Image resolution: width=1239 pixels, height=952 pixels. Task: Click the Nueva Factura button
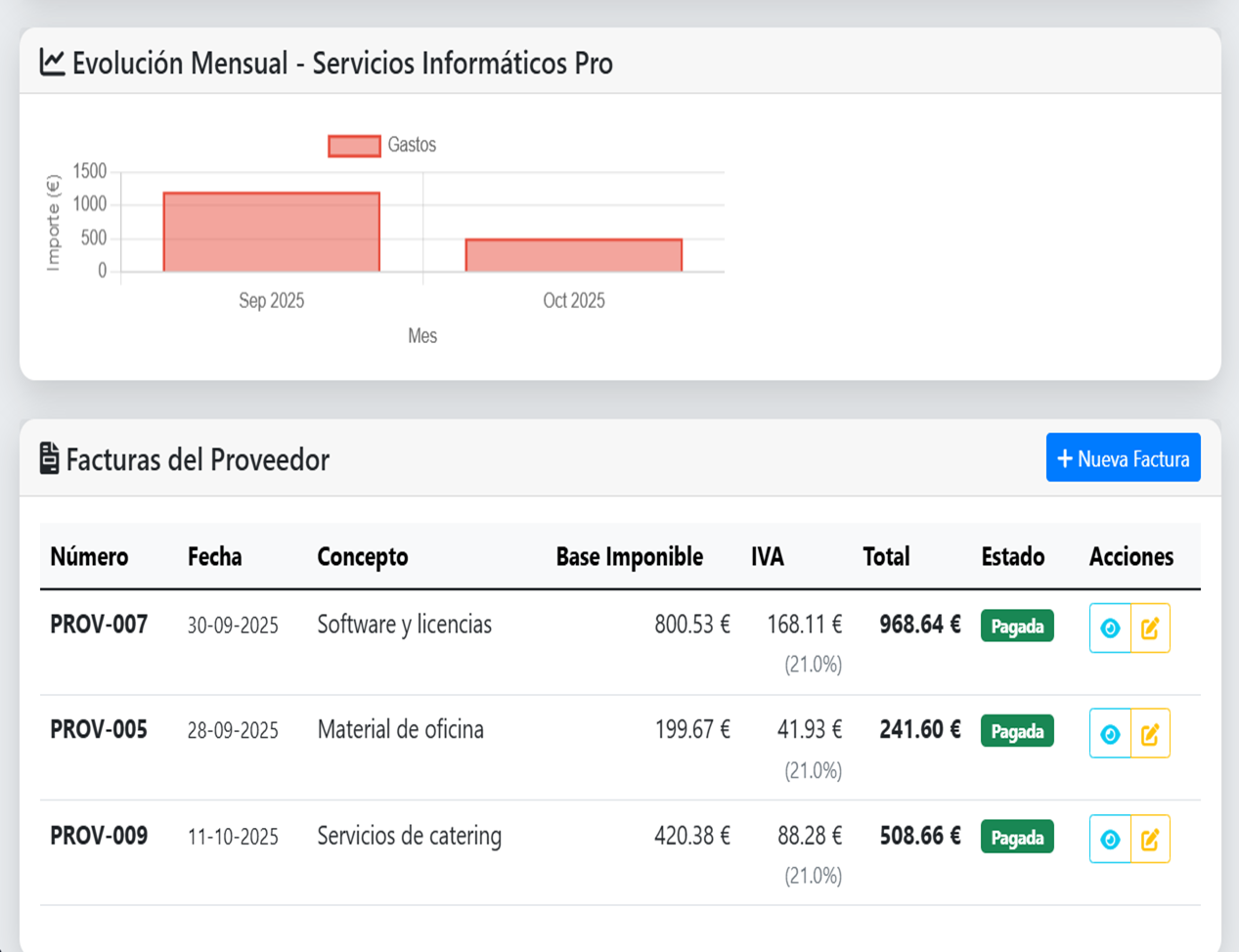[1123, 458]
